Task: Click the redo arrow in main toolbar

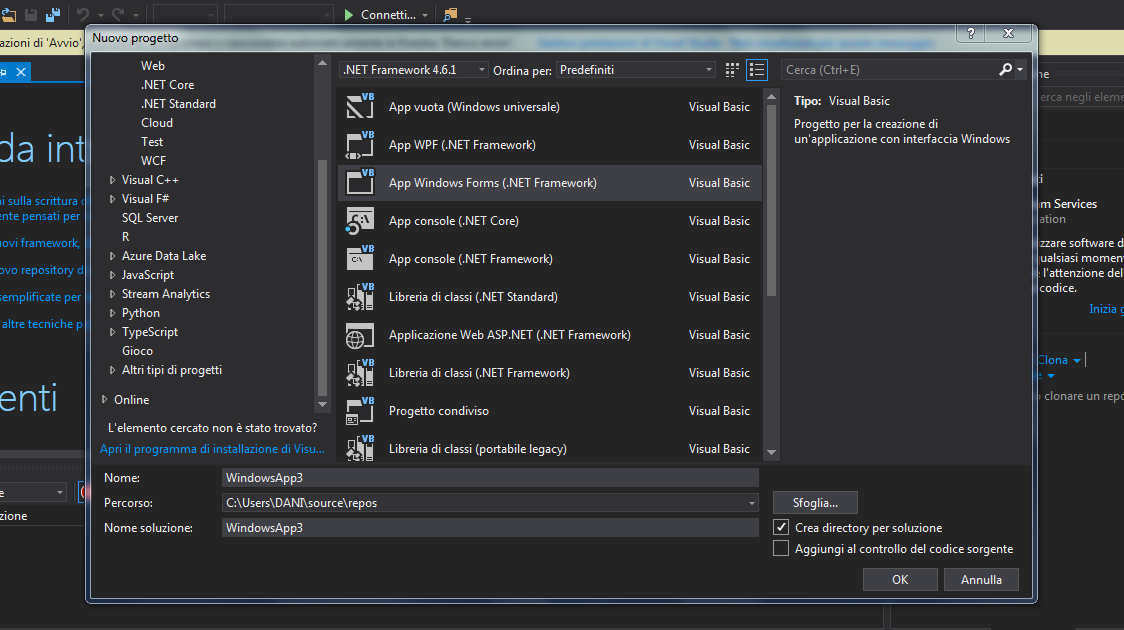Action: pos(118,14)
